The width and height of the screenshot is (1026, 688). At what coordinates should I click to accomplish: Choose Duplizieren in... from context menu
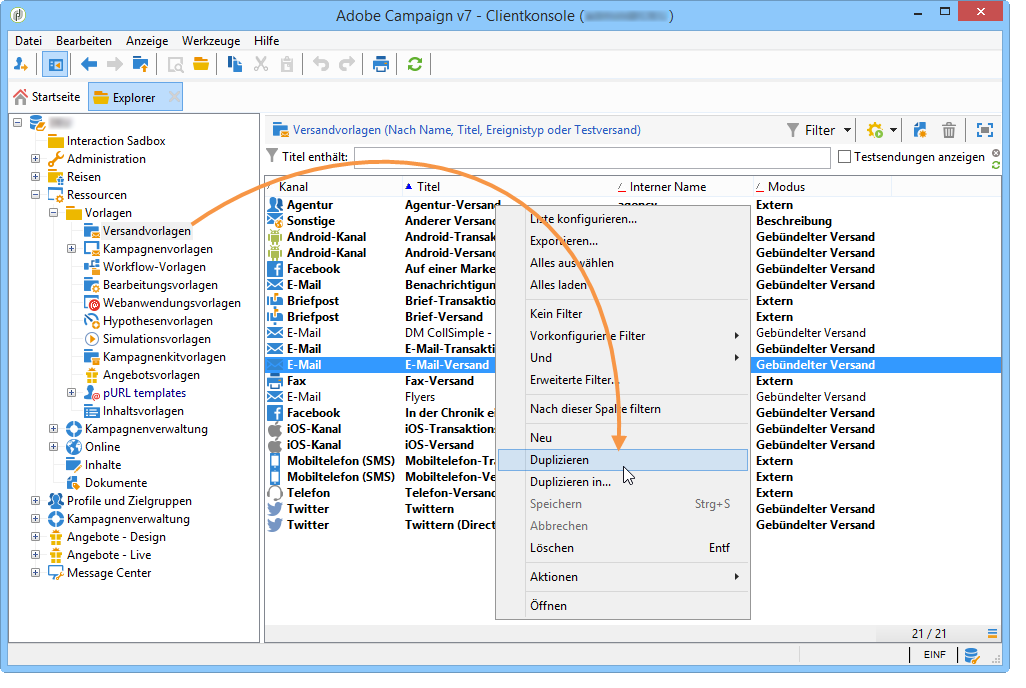pos(622,482)
